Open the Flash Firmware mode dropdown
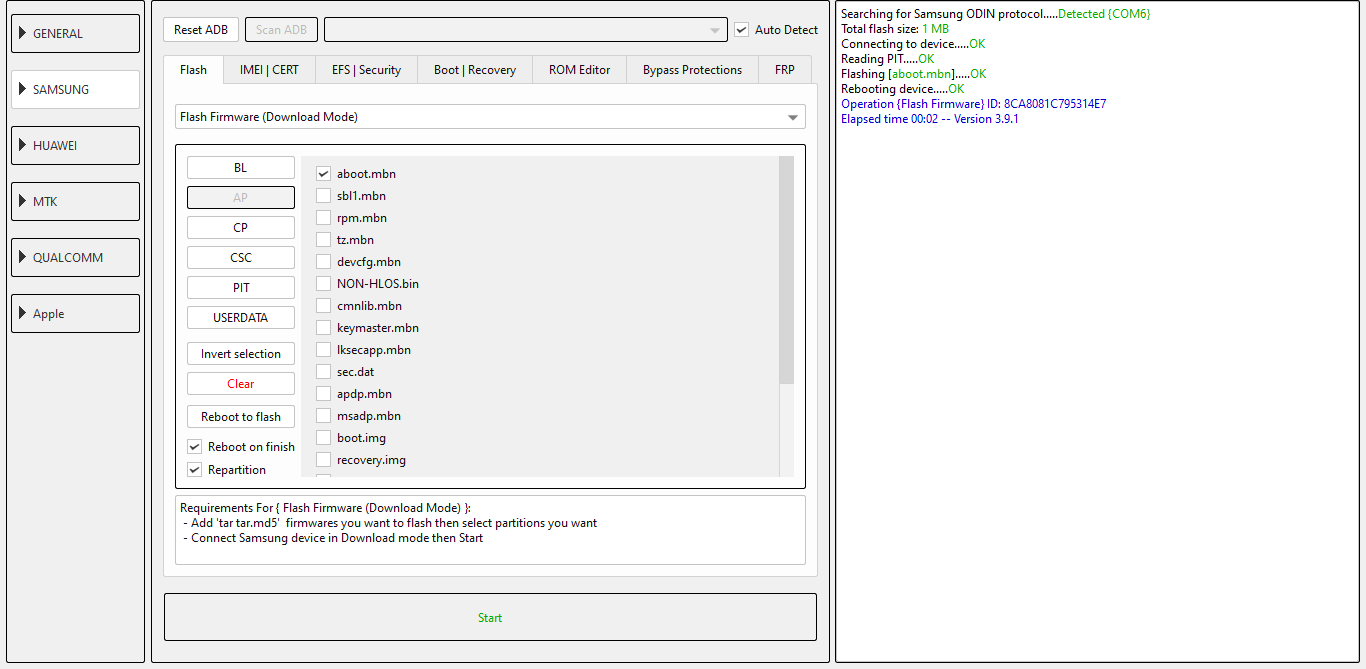The height and width of the screenshot is (669, 1366). tap(490, 117)
